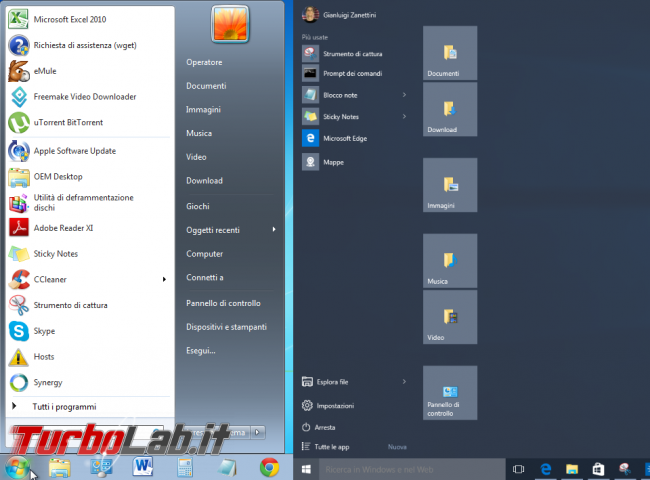Open Chrome from the taskbar
650x480 pixels.
[x=269, y=468]
